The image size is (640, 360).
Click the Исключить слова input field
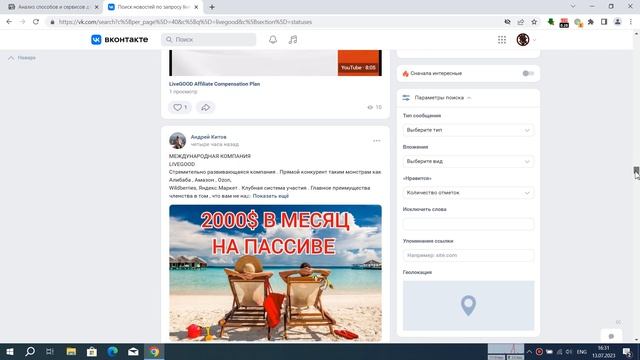click(468, 224)
